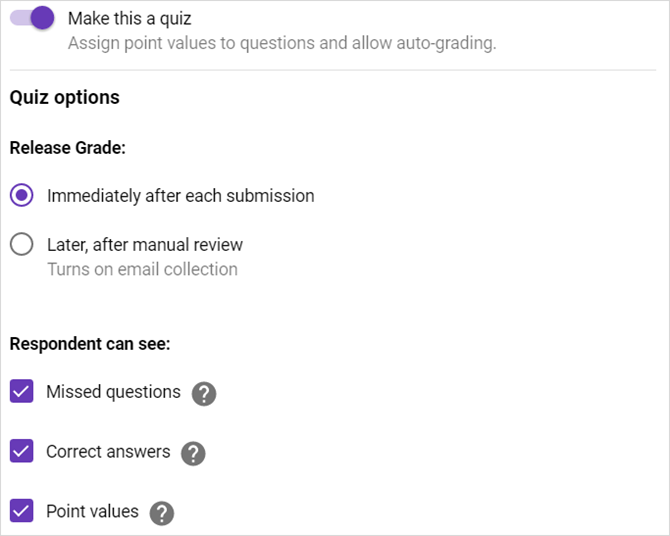Uncheck the Correct answers checkbox
Viewport: 670px width, 536px height.
22,452
